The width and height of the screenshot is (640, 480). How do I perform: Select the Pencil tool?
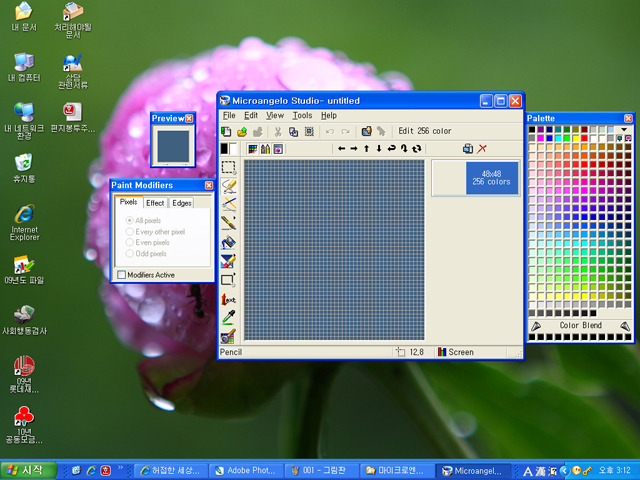point(229,186)
